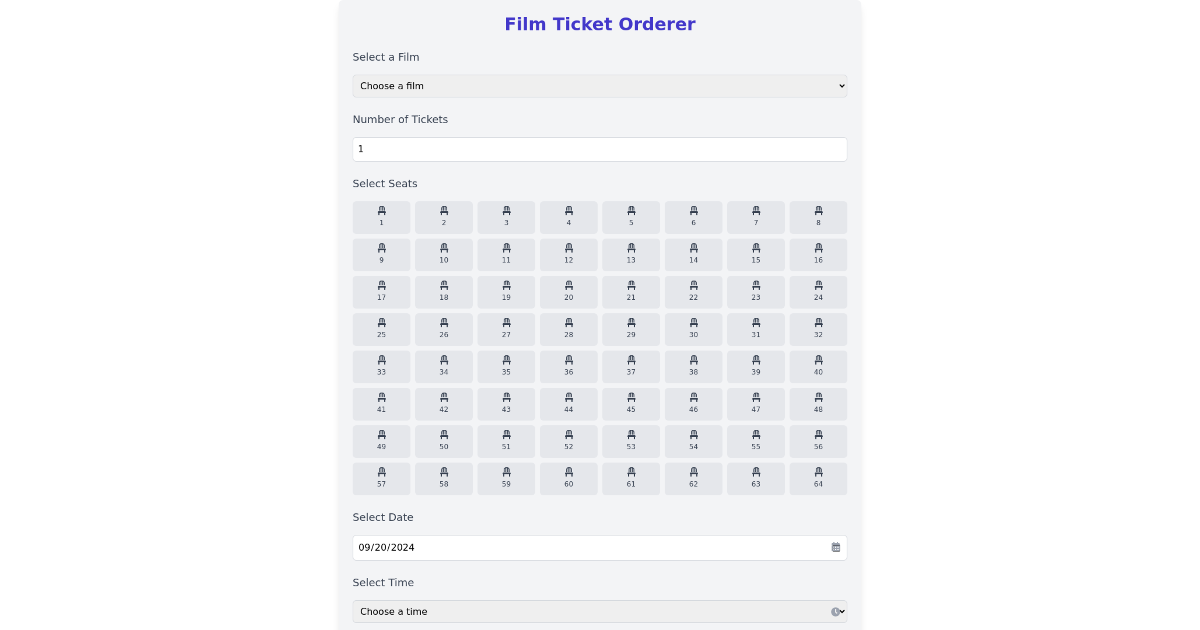Screen dimensions: 1200x630
Task: Pick seat 28 near the center
Action: [568, 329]
